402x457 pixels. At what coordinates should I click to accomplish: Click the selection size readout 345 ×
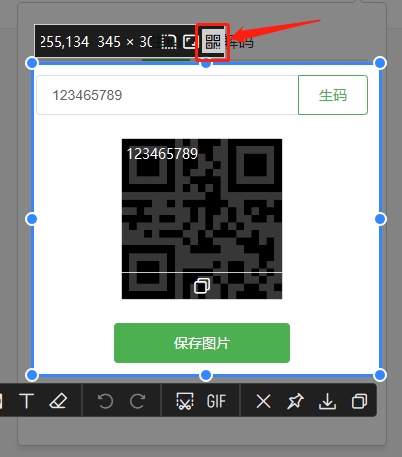pos(115,42)
